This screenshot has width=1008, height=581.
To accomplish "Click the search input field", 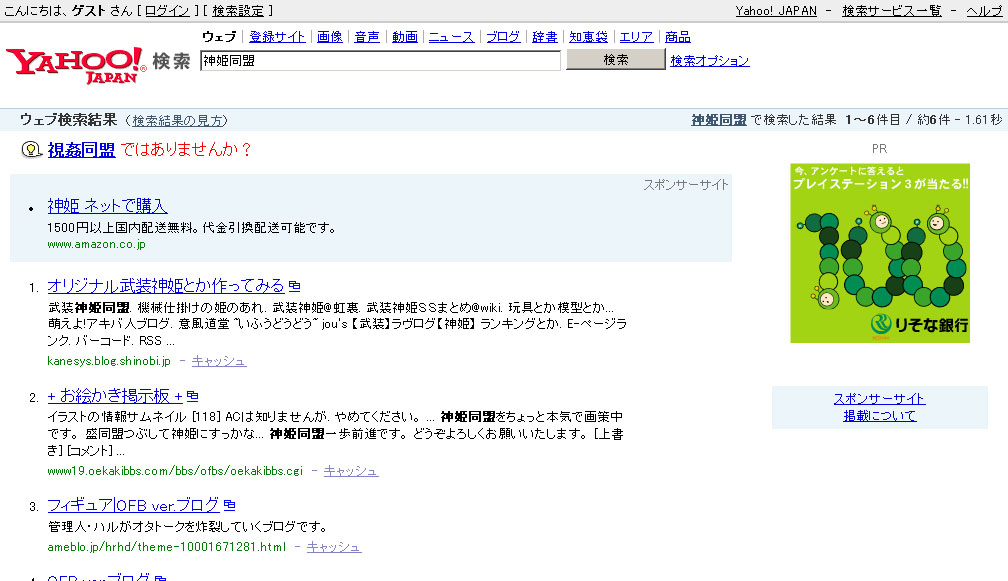I will pos(381,60).
